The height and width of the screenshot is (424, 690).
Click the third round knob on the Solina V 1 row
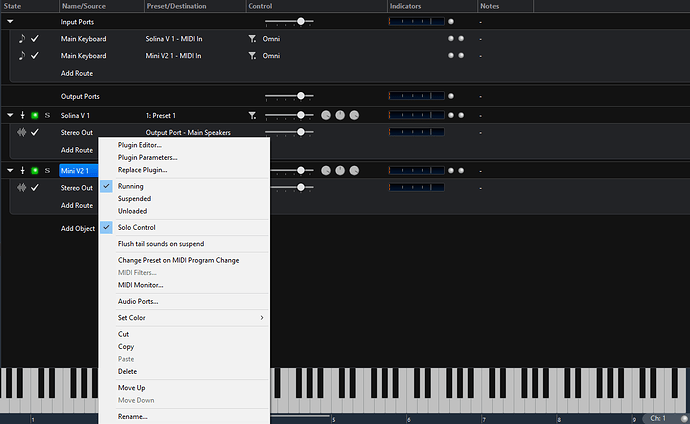click(354, 115)
